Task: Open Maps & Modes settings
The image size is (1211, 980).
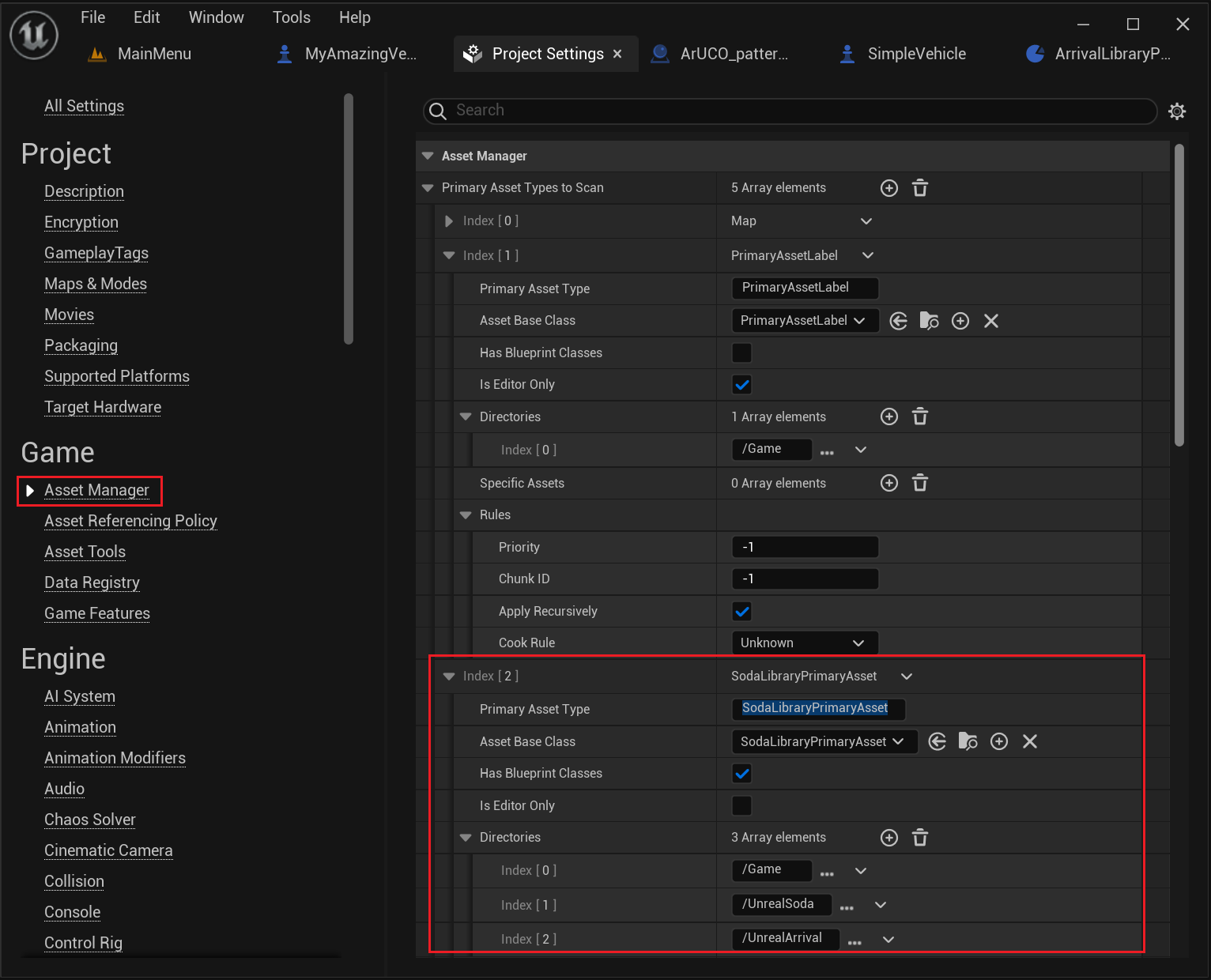Action: (96, 284)
